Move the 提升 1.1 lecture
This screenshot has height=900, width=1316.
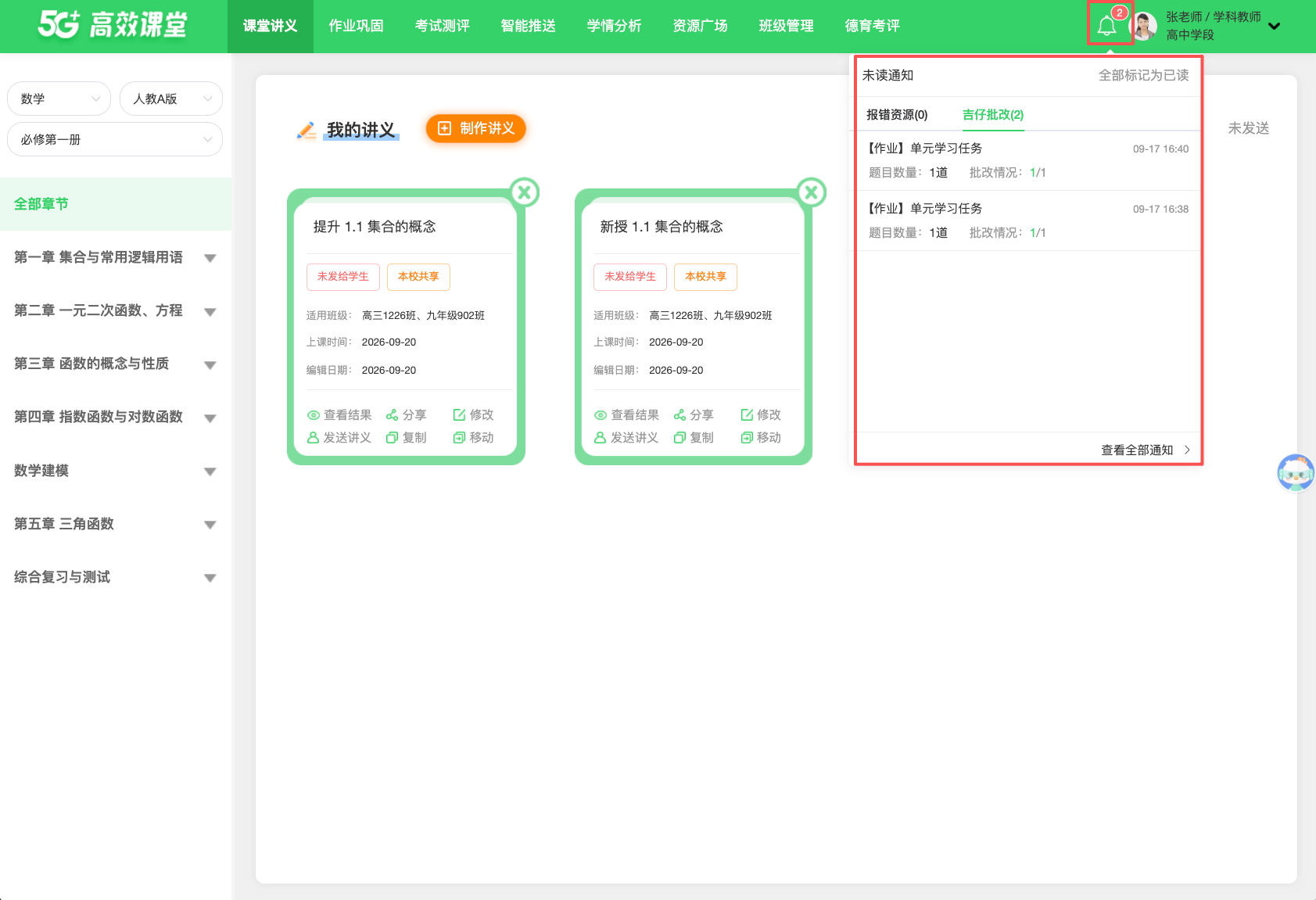click(x=474, y=437)
